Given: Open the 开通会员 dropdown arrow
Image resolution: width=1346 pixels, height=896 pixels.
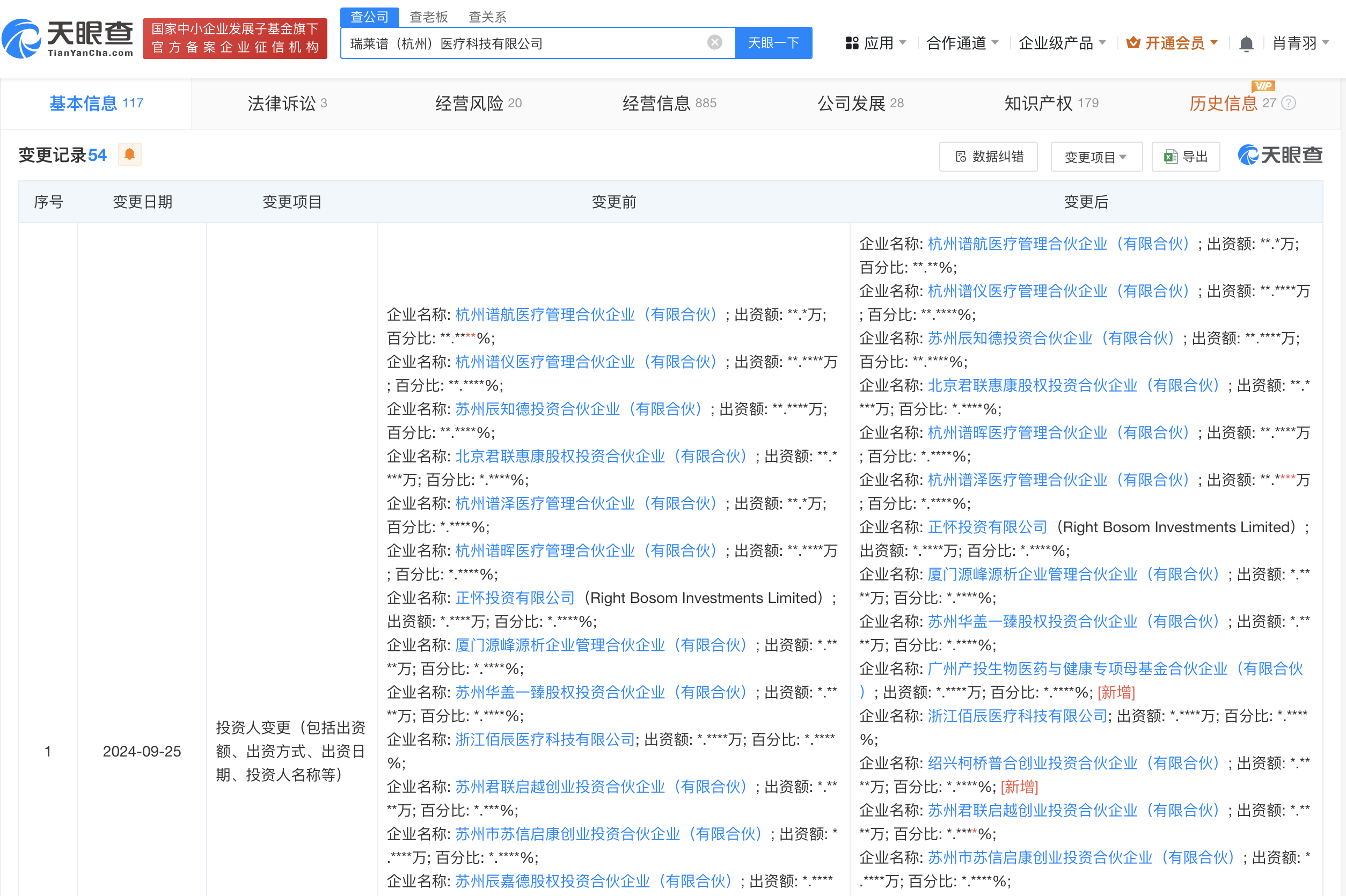Looking at the screenshot, I should [x=1214, y=43].
